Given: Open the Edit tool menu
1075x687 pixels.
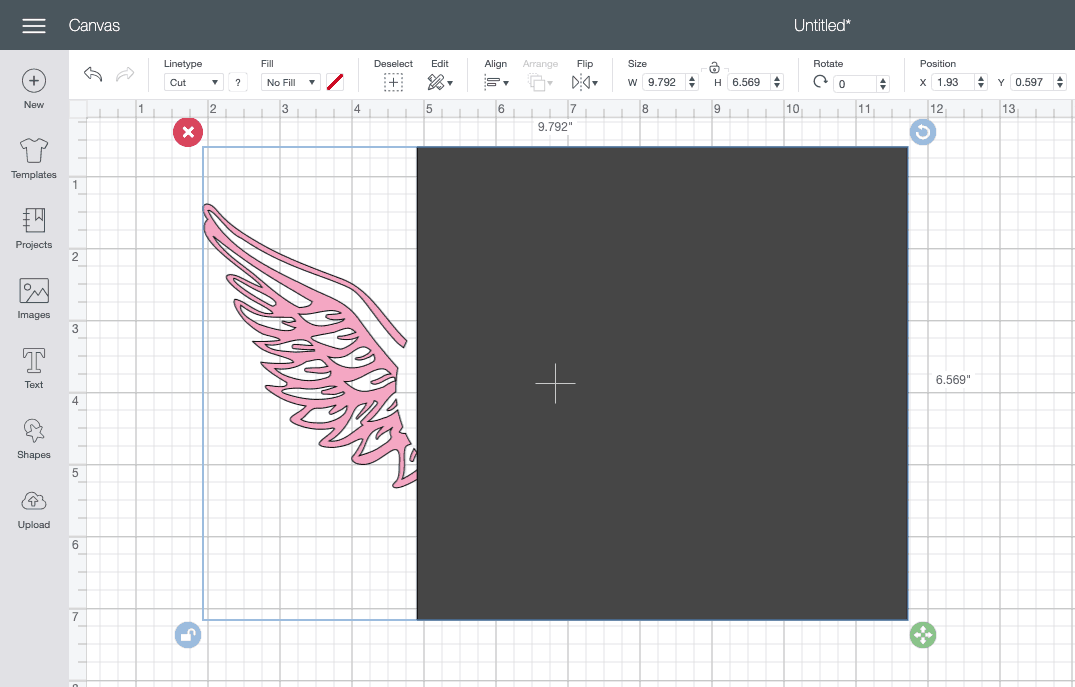Looking at the screenshot, I should click(x=439, y=83).
